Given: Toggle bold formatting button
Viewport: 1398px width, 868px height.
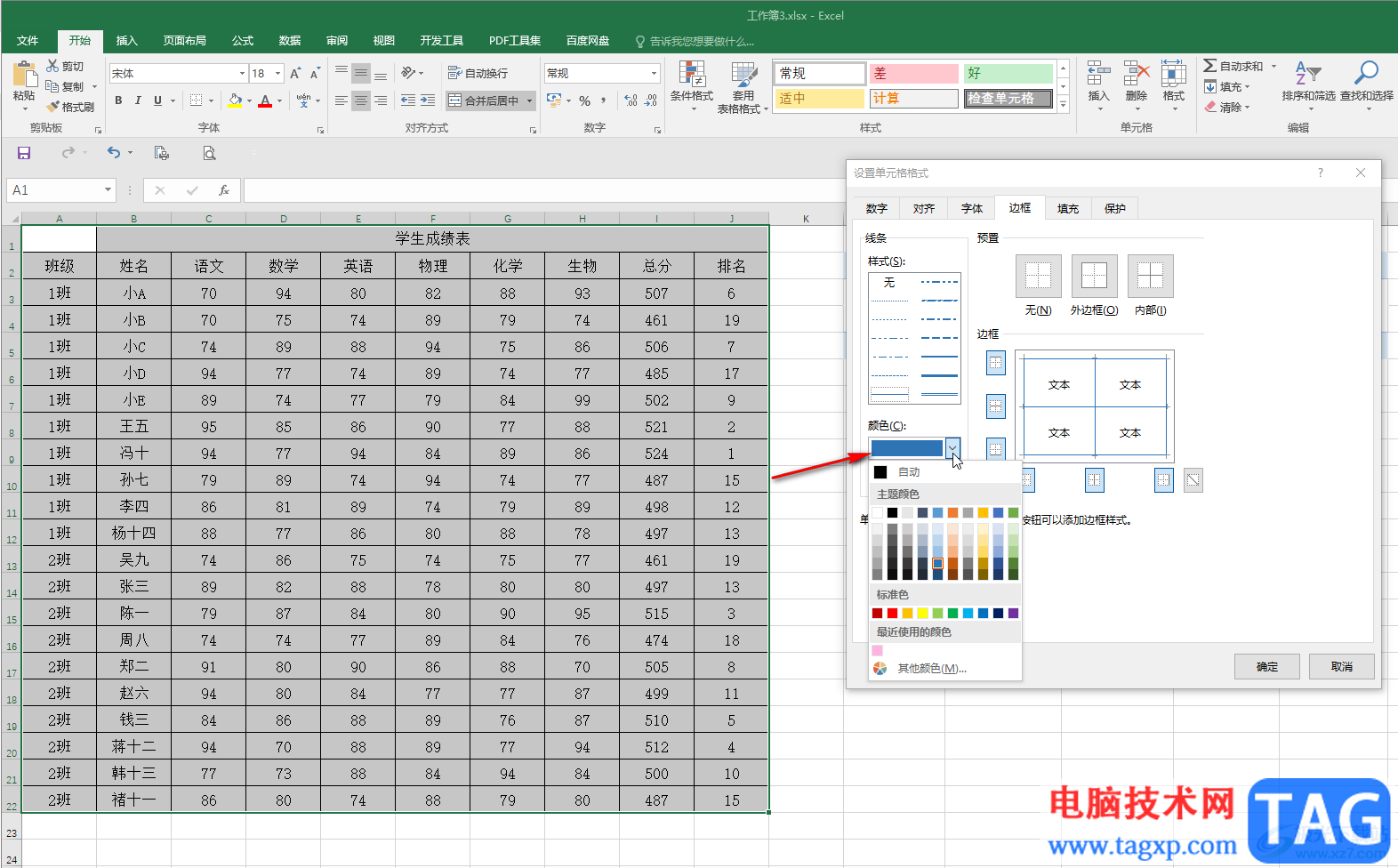Looking at the screenshot, I should (118, 100).
